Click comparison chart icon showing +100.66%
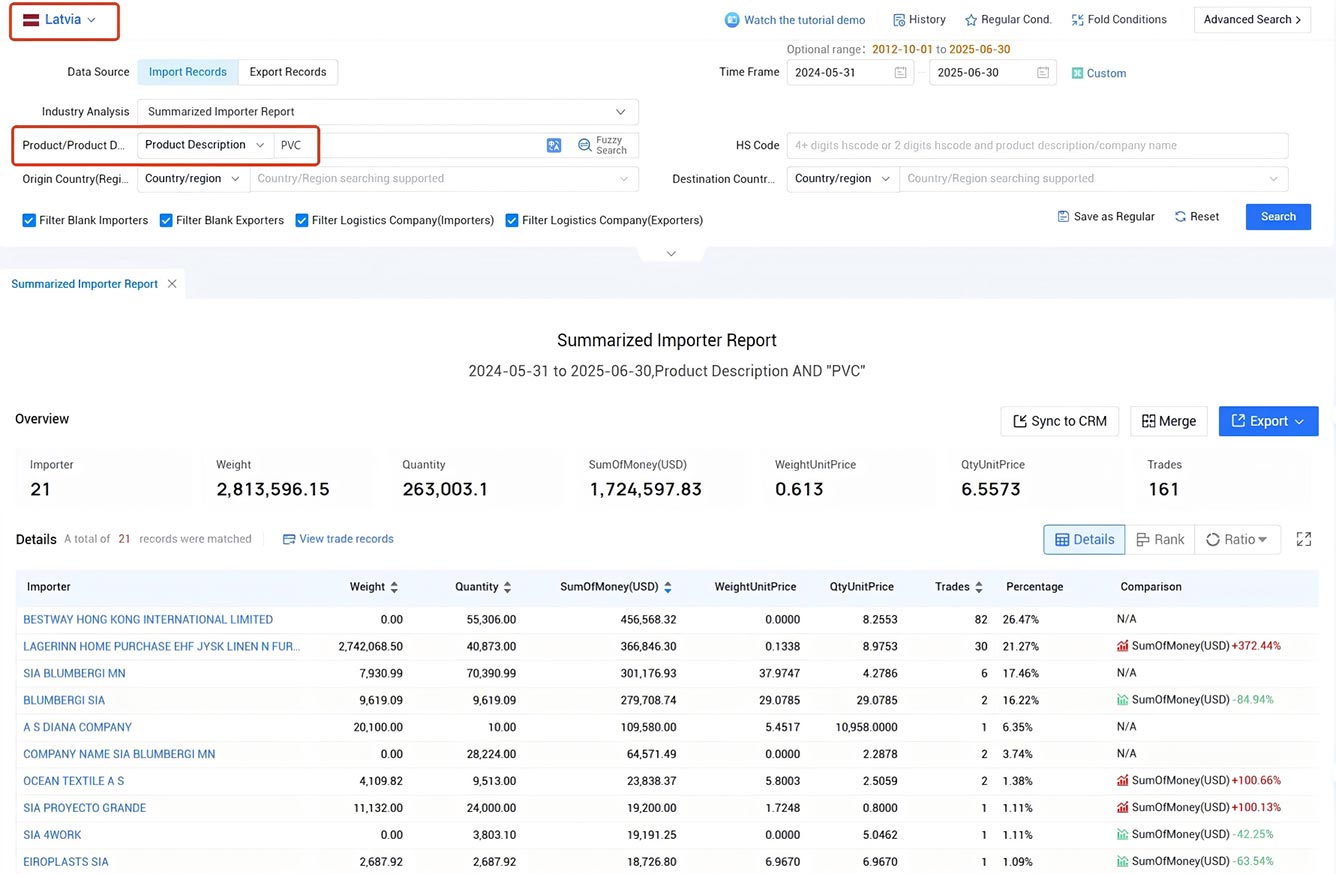 tap(1123, 780)
